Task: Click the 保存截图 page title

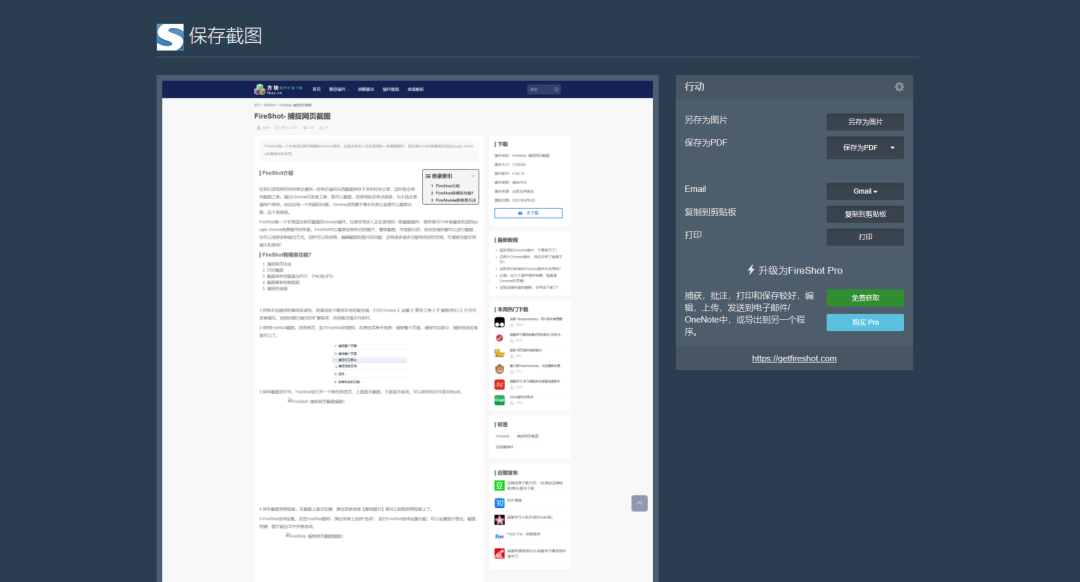Action: (225, 36)
